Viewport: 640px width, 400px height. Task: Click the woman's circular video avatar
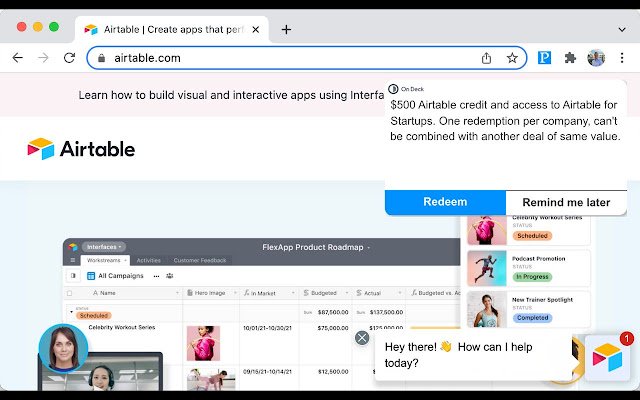click(63, 349)
